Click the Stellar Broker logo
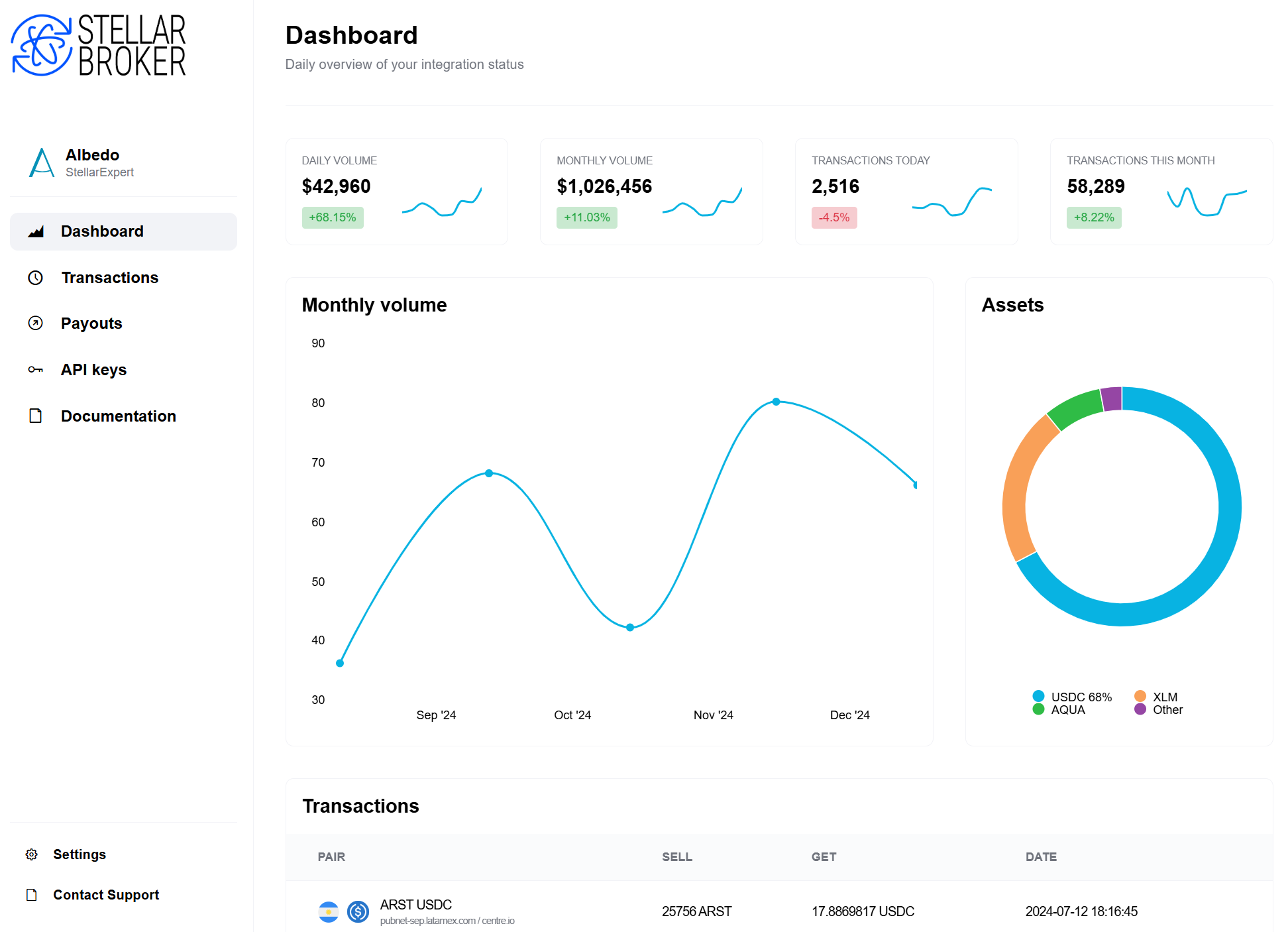The image size is (1288, 932). pos(98,45)
